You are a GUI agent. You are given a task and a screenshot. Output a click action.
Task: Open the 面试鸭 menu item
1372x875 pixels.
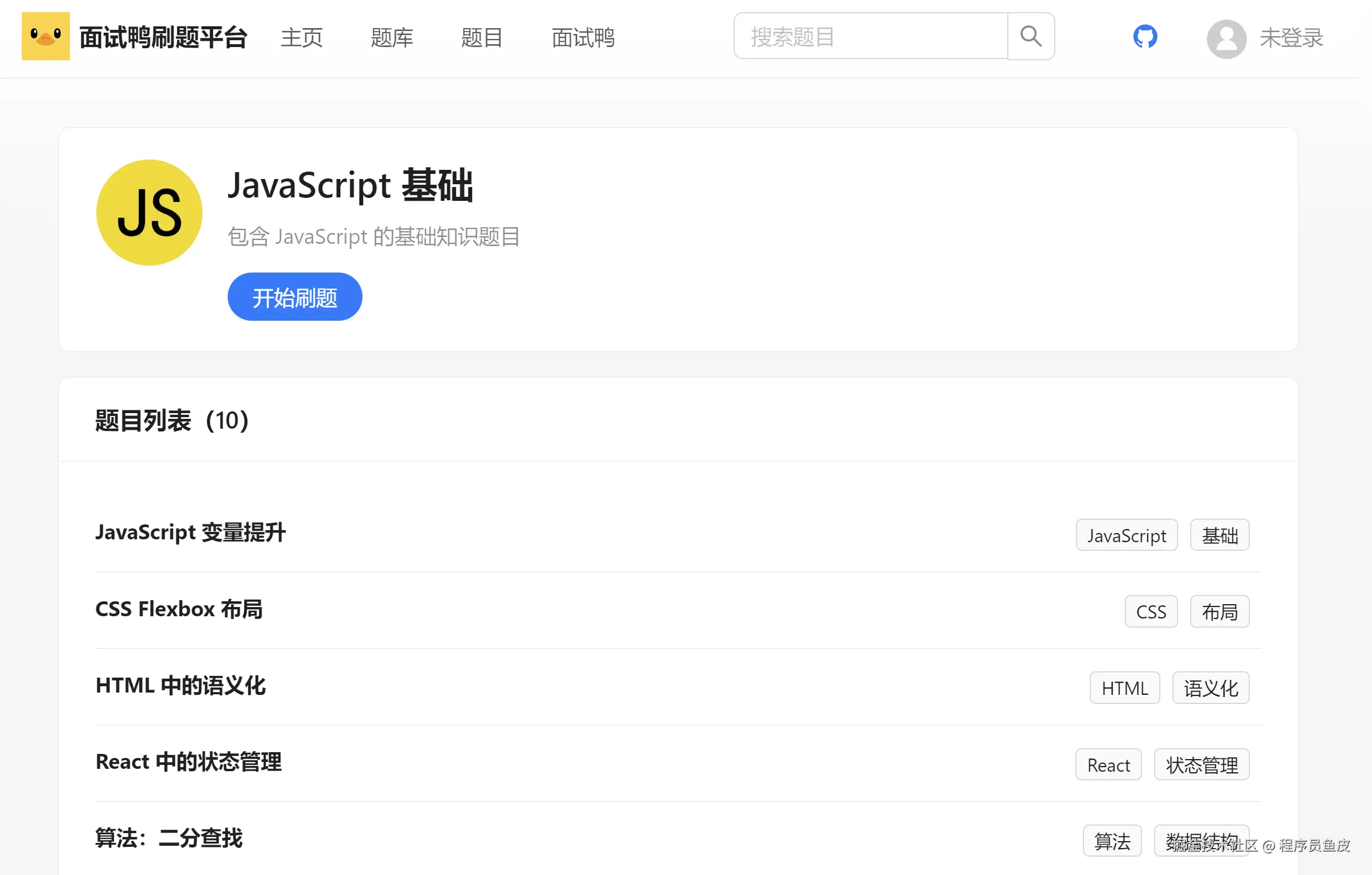pos(583,38)
